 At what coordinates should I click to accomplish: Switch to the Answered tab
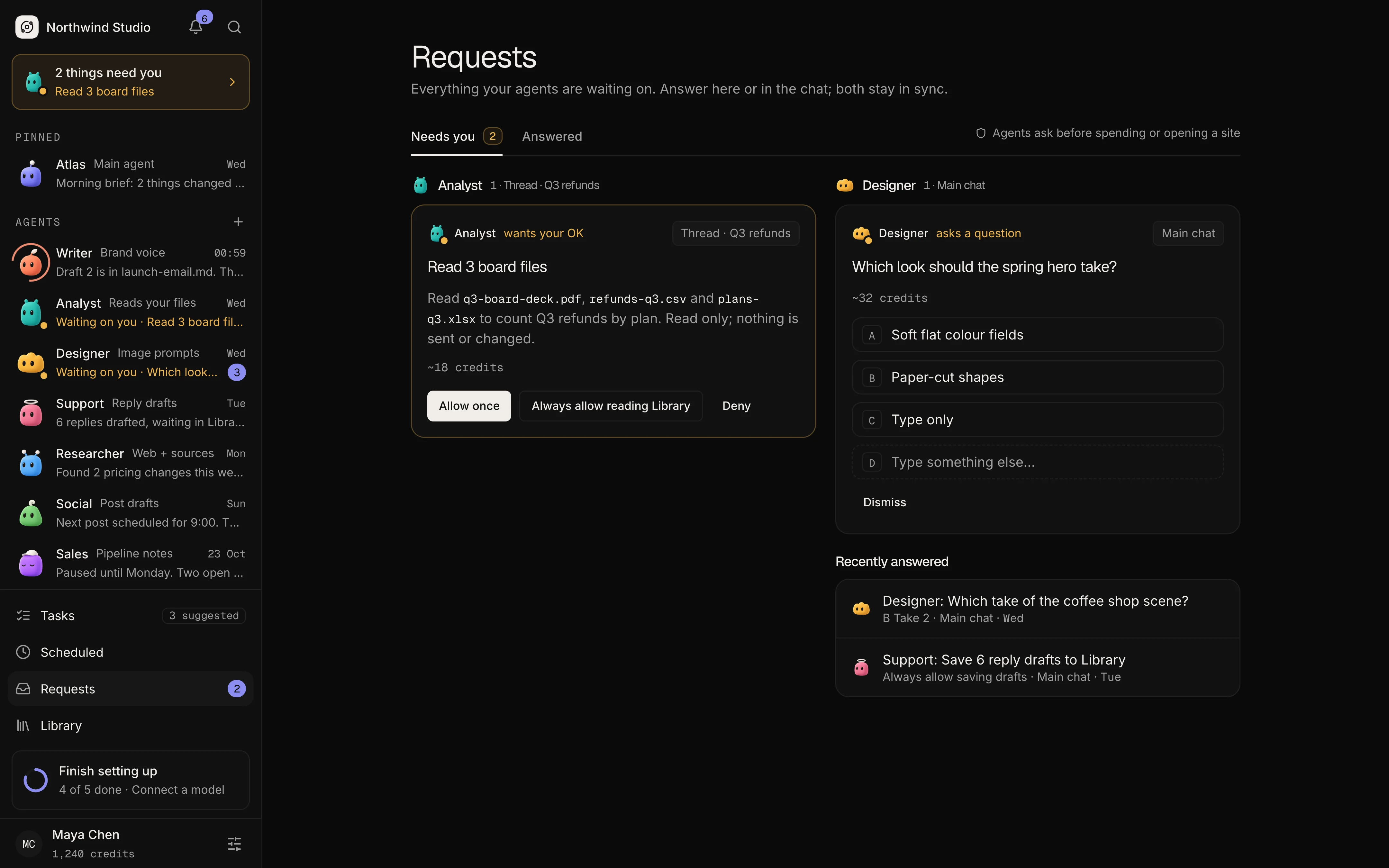(x=552, y=137)
